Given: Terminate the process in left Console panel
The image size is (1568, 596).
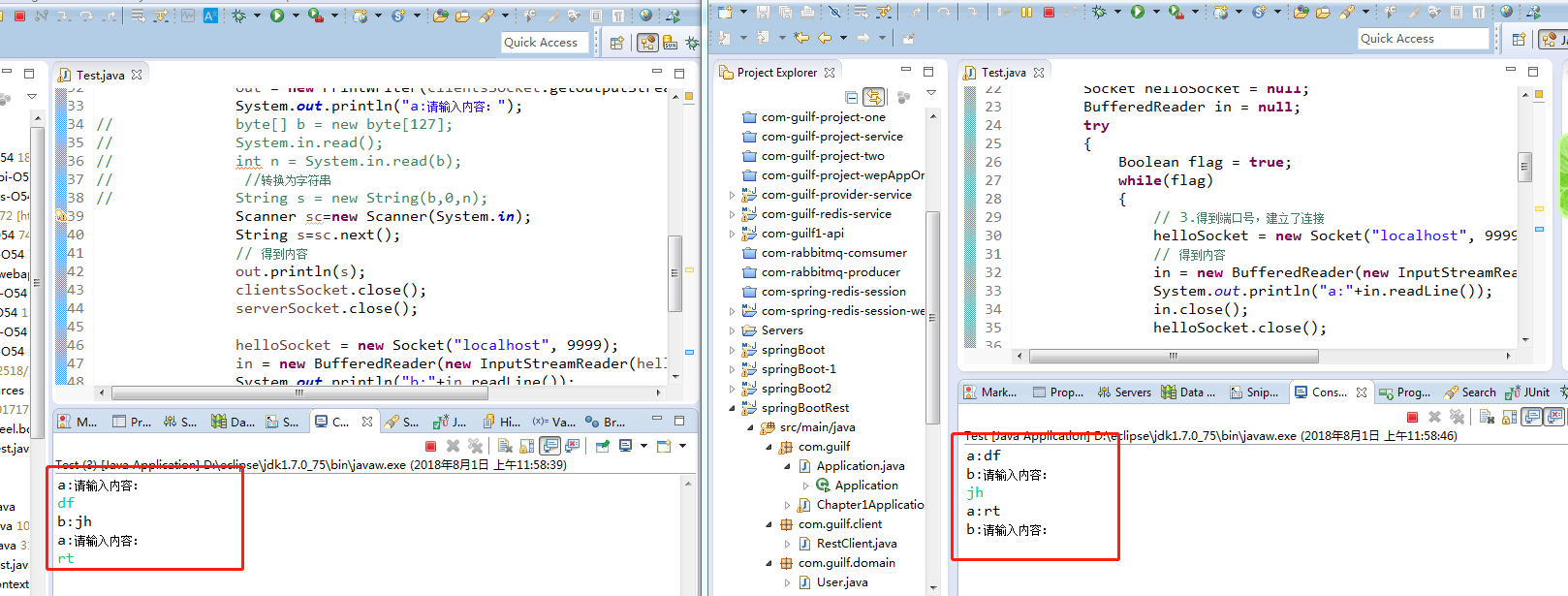Looking at the screenshot, I should (430, 446).
